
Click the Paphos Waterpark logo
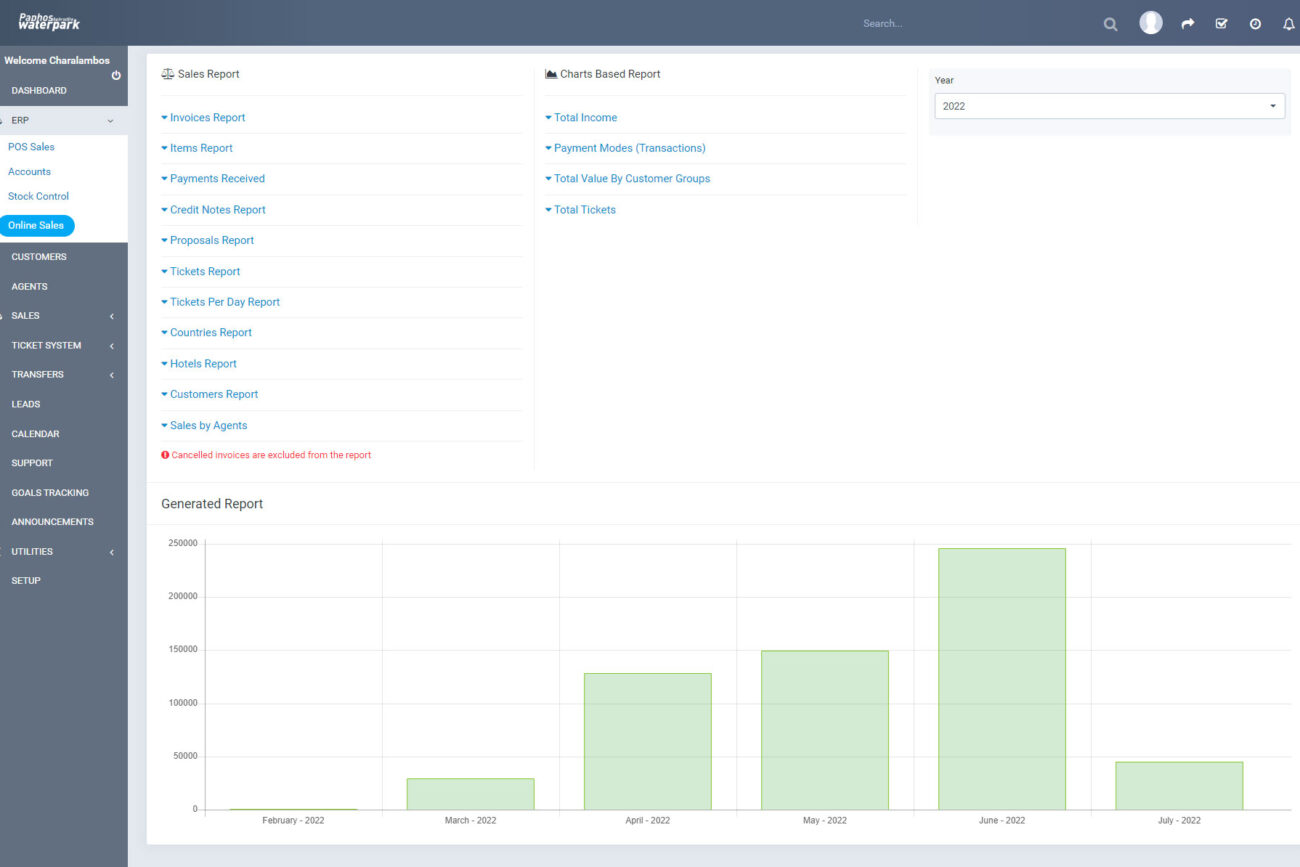(x=48, y=22)
